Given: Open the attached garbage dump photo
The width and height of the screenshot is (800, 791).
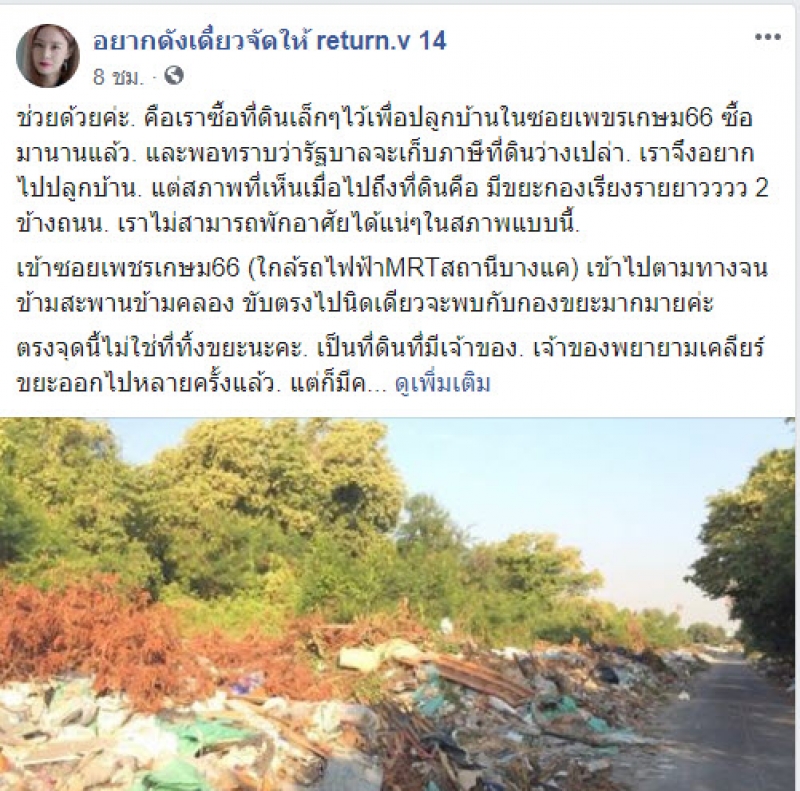Looking at the screenshot, I should [400, 604].
